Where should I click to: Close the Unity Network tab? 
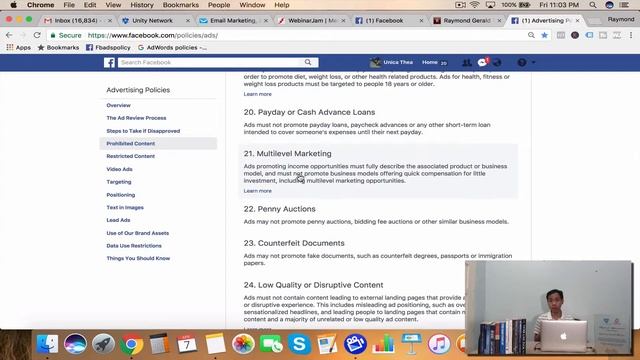click(x=188, y=20)
